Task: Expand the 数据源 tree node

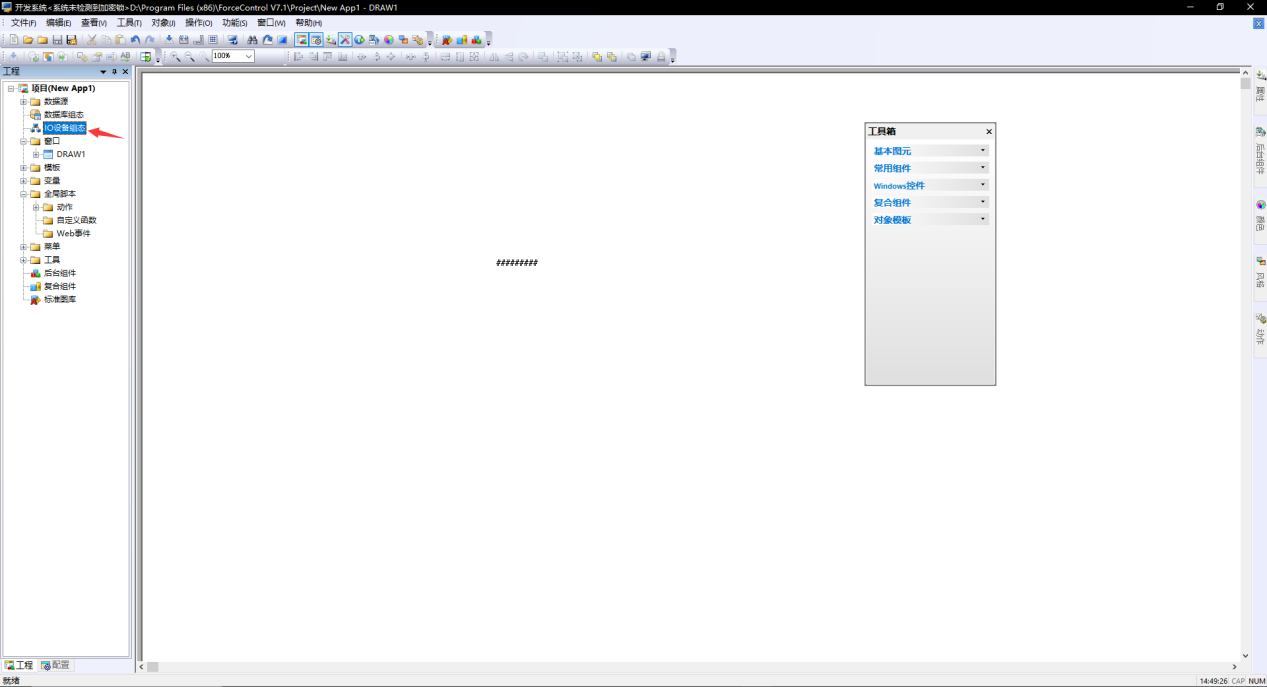Action: [x=23, y=102]
